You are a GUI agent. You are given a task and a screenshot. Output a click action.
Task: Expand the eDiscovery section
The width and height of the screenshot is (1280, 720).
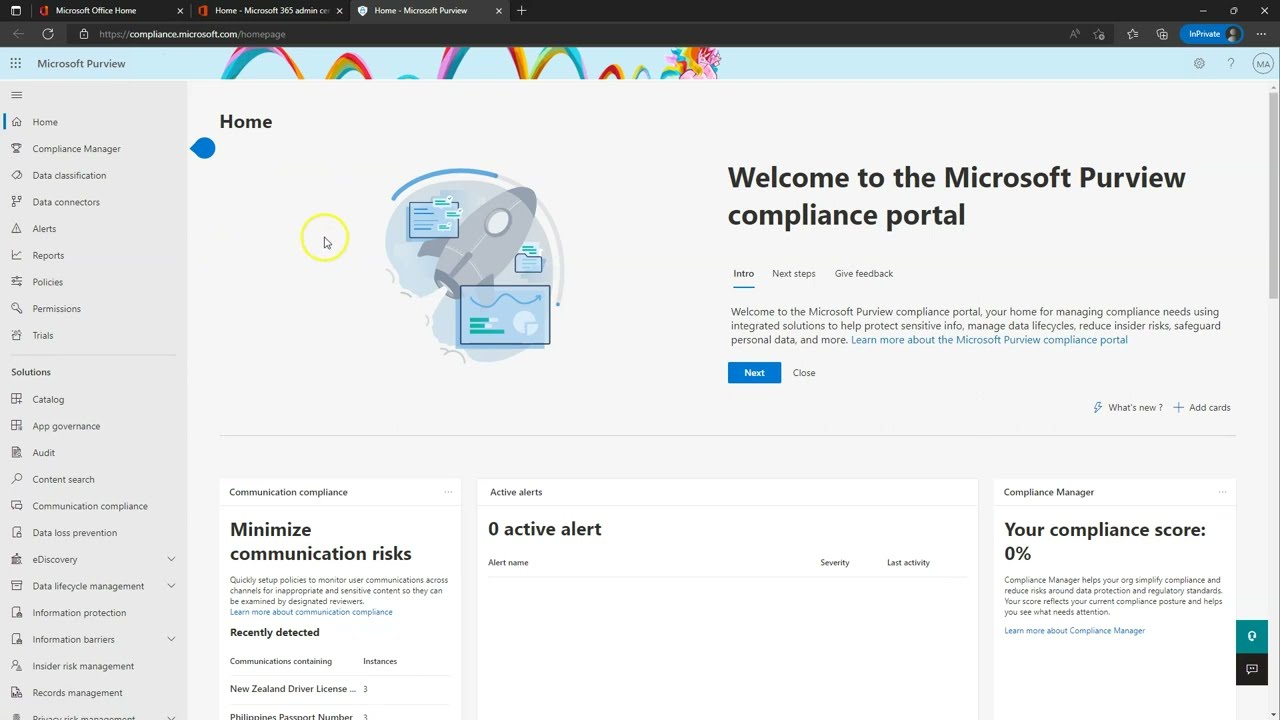coord(171,559)
